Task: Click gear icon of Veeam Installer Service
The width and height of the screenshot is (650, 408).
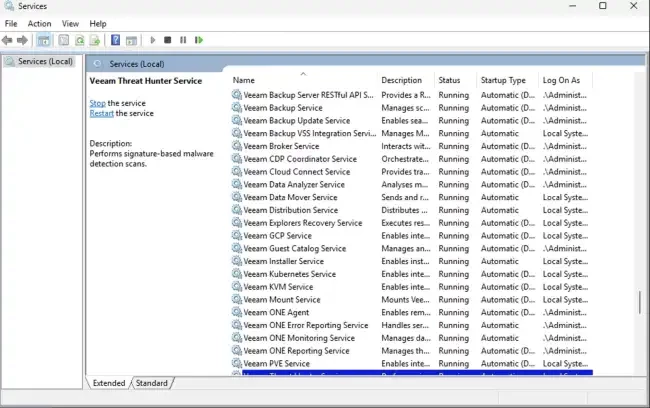Action: point(237,261)
